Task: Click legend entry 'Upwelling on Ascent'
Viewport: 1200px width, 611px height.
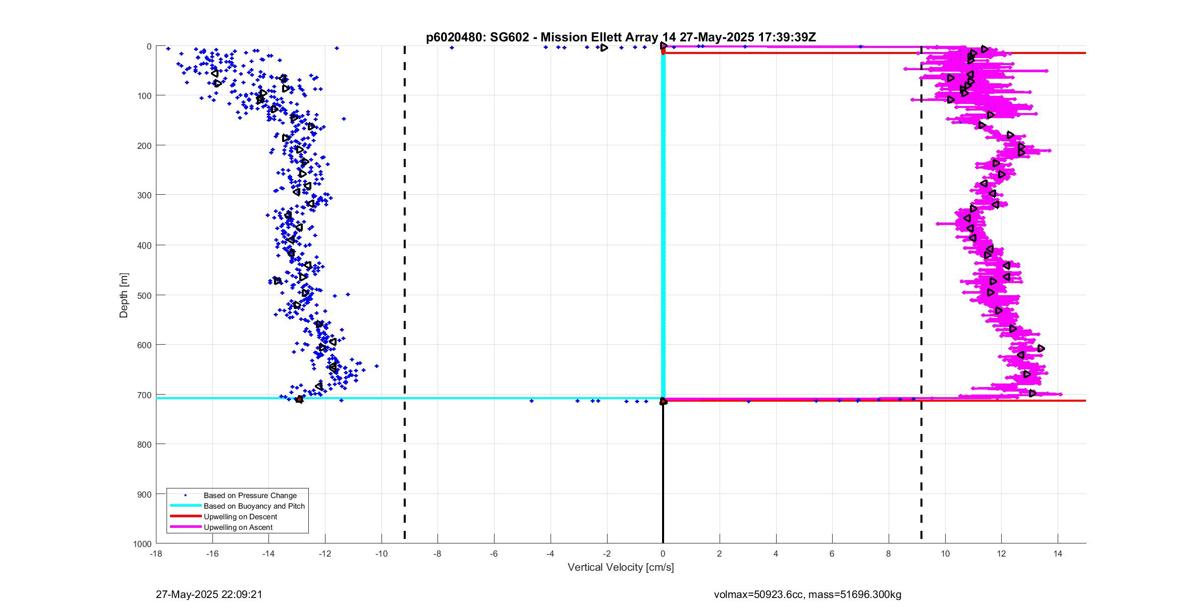Action: click(x=238, y=527)
